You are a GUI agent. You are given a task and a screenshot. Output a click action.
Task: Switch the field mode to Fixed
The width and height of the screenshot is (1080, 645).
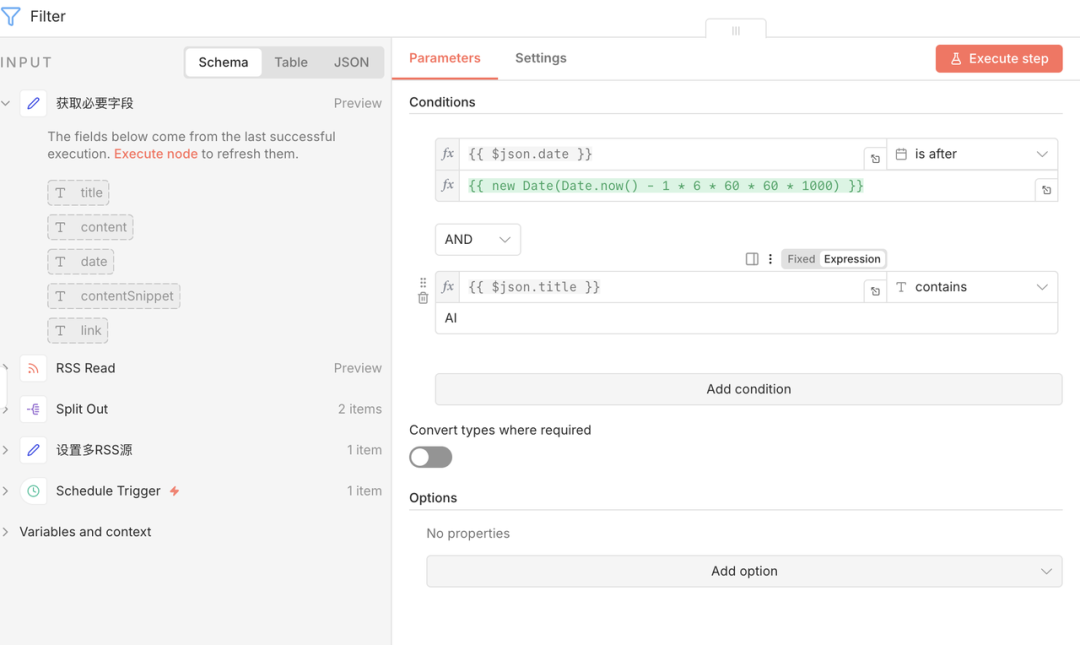801,259
